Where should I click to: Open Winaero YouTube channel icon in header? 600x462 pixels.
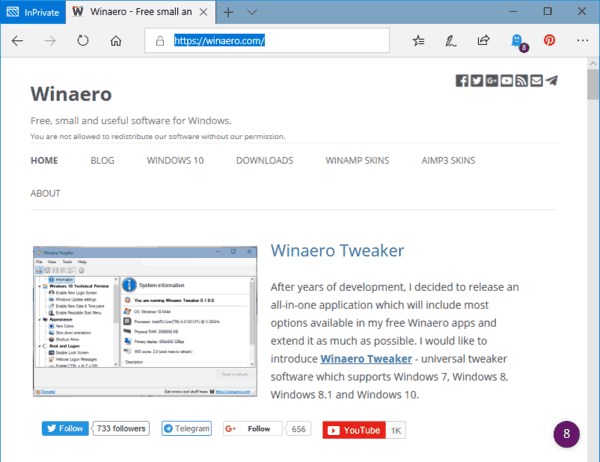point(507,81)
